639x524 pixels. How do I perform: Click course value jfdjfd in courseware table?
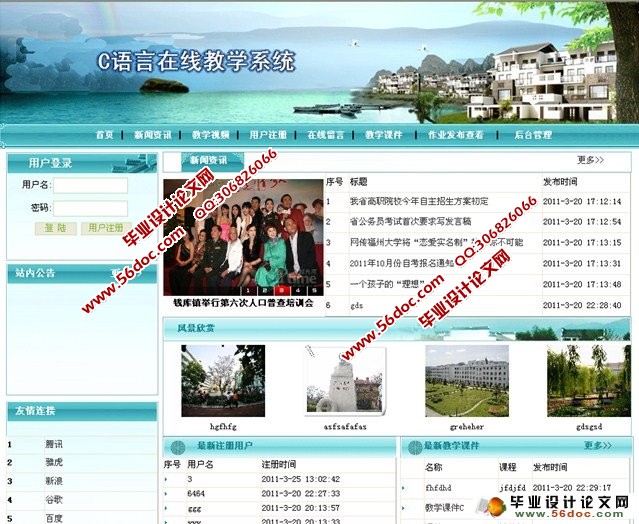pos(513,487)
